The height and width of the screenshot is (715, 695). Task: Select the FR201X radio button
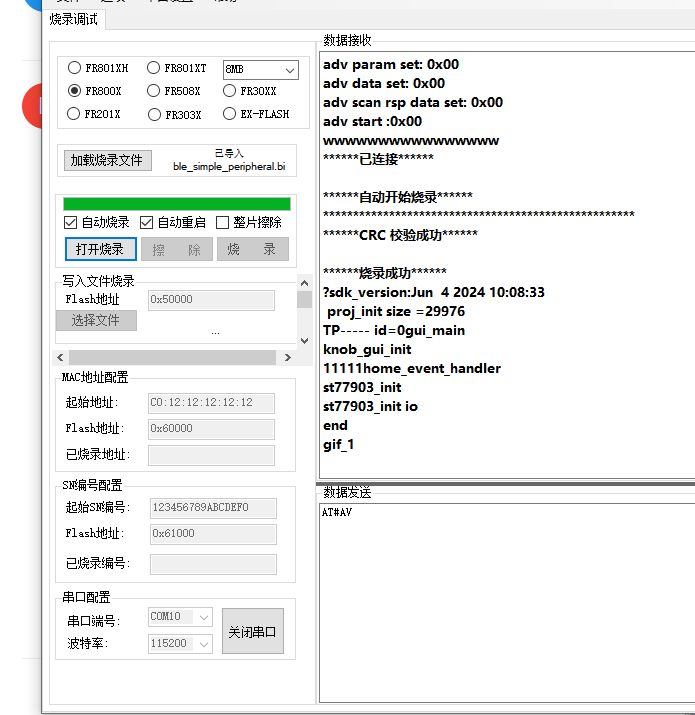[x=75, y=114]
